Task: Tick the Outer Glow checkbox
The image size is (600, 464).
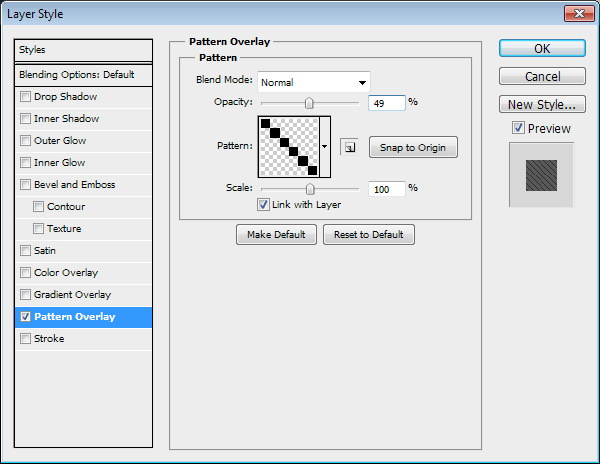Action: pyautogui.click(x=25, y=140)
